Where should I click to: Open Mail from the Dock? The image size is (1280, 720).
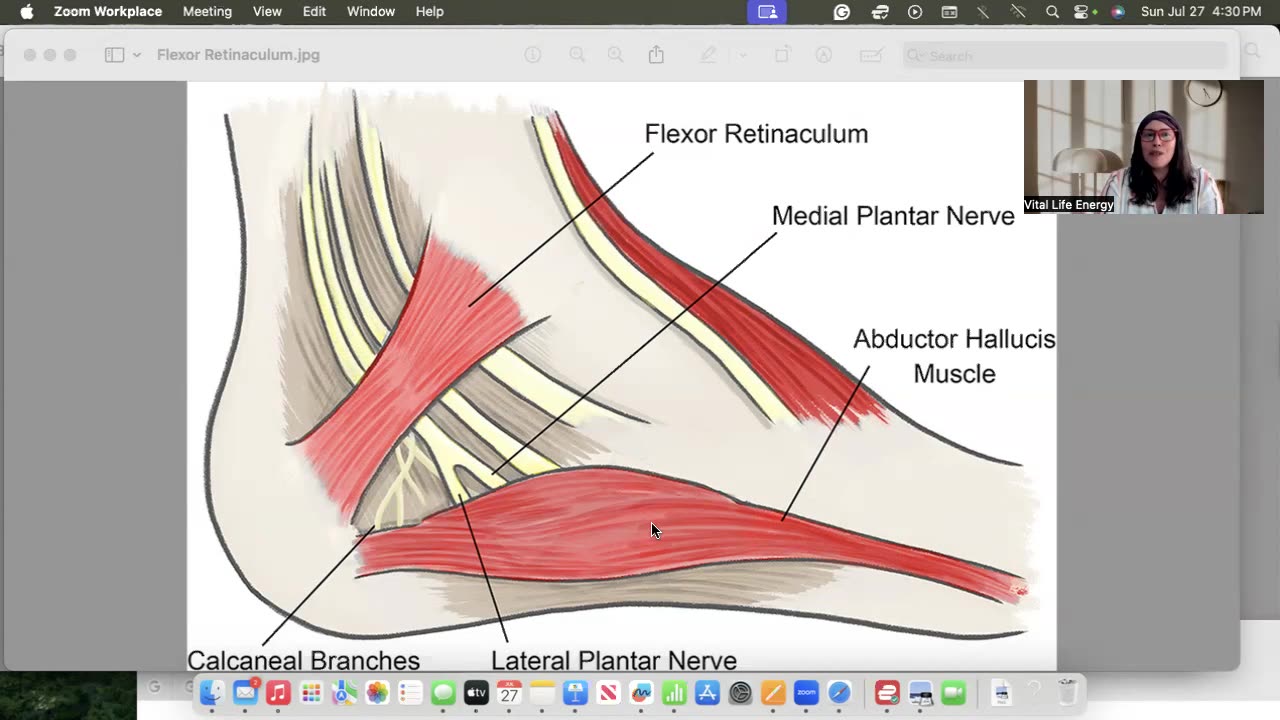[245, 692]
